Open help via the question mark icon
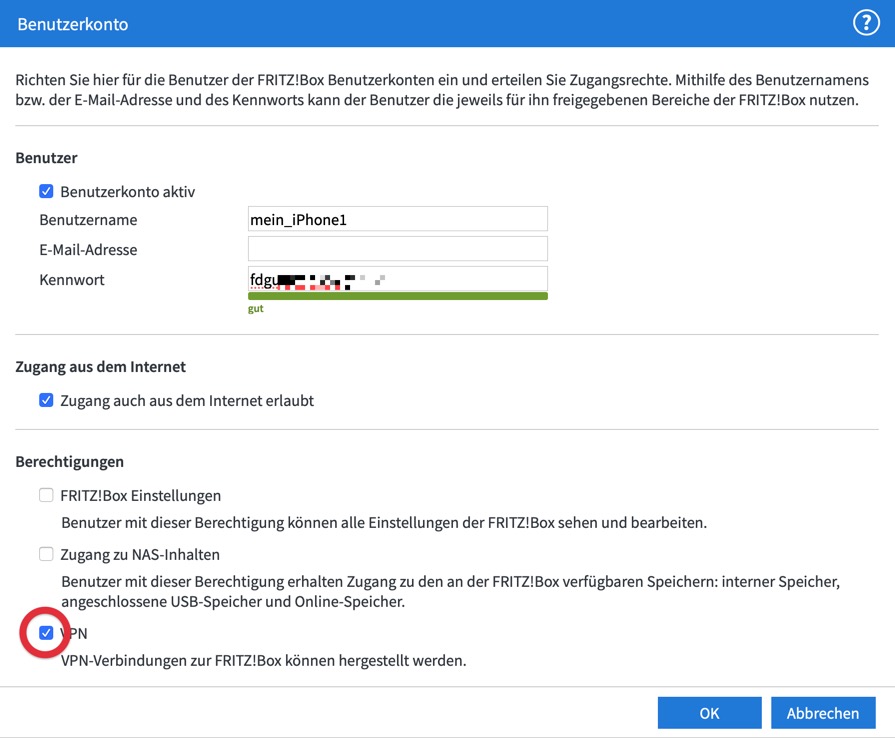 point(865,23)
